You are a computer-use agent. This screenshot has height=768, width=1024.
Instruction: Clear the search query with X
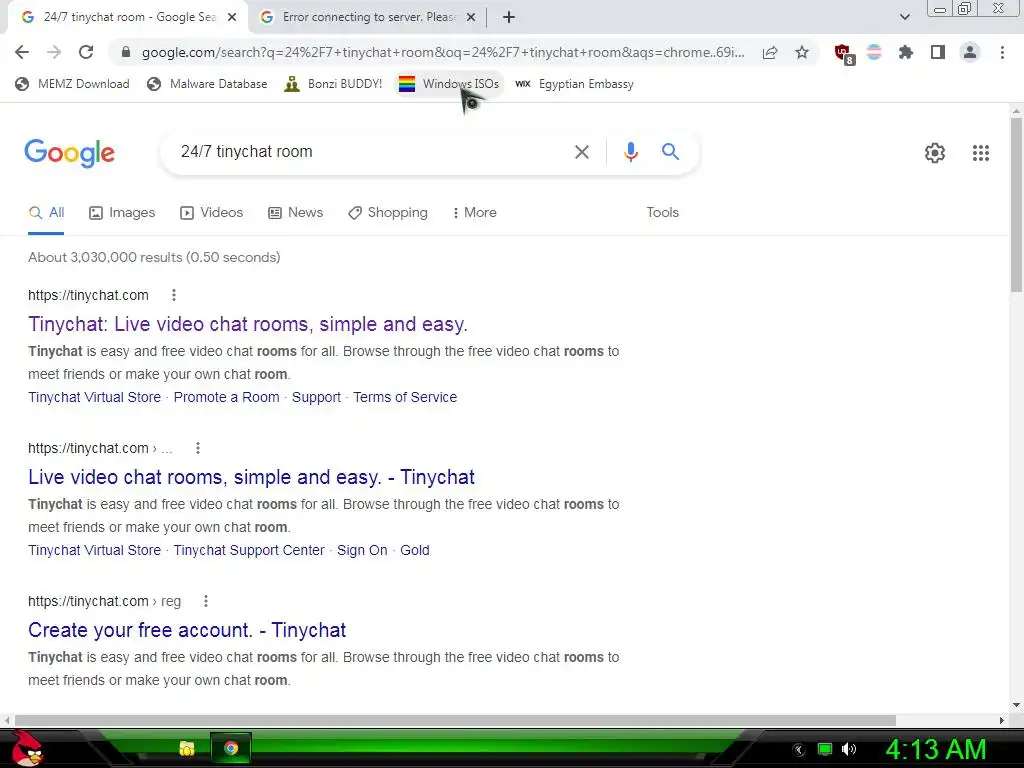(581, 152)
